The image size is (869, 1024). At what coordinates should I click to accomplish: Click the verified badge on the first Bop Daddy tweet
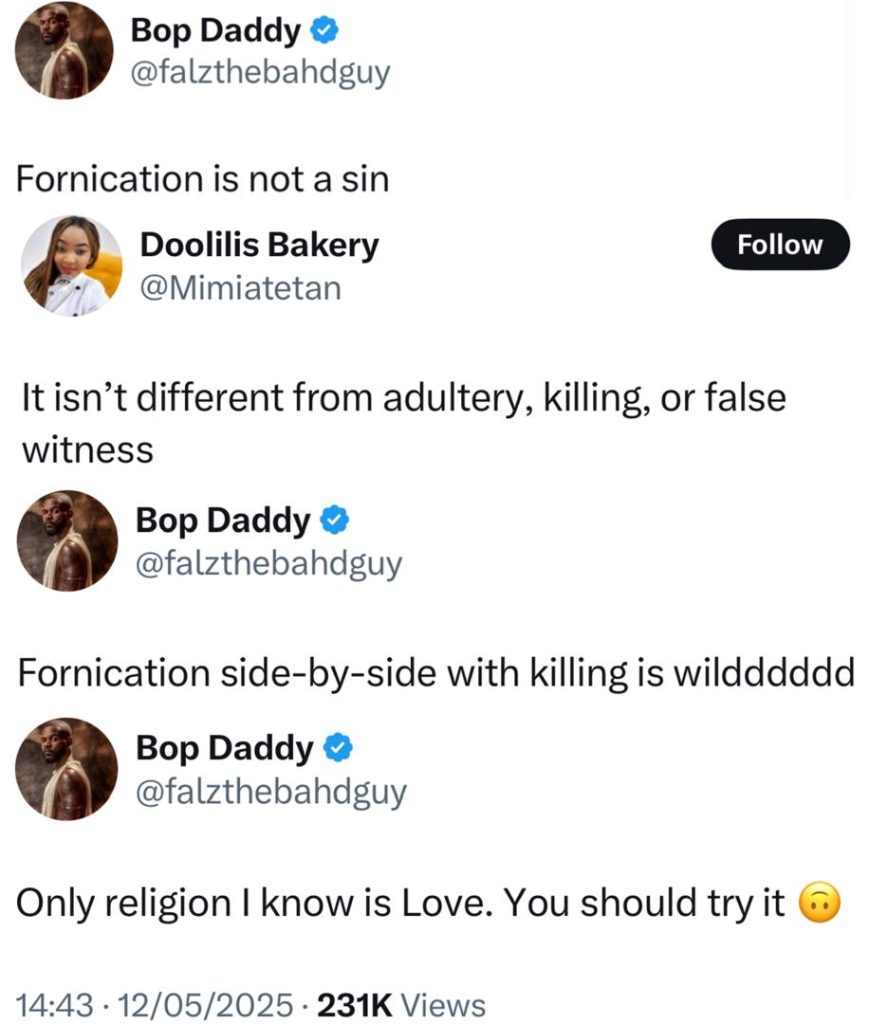click(324, 32)
